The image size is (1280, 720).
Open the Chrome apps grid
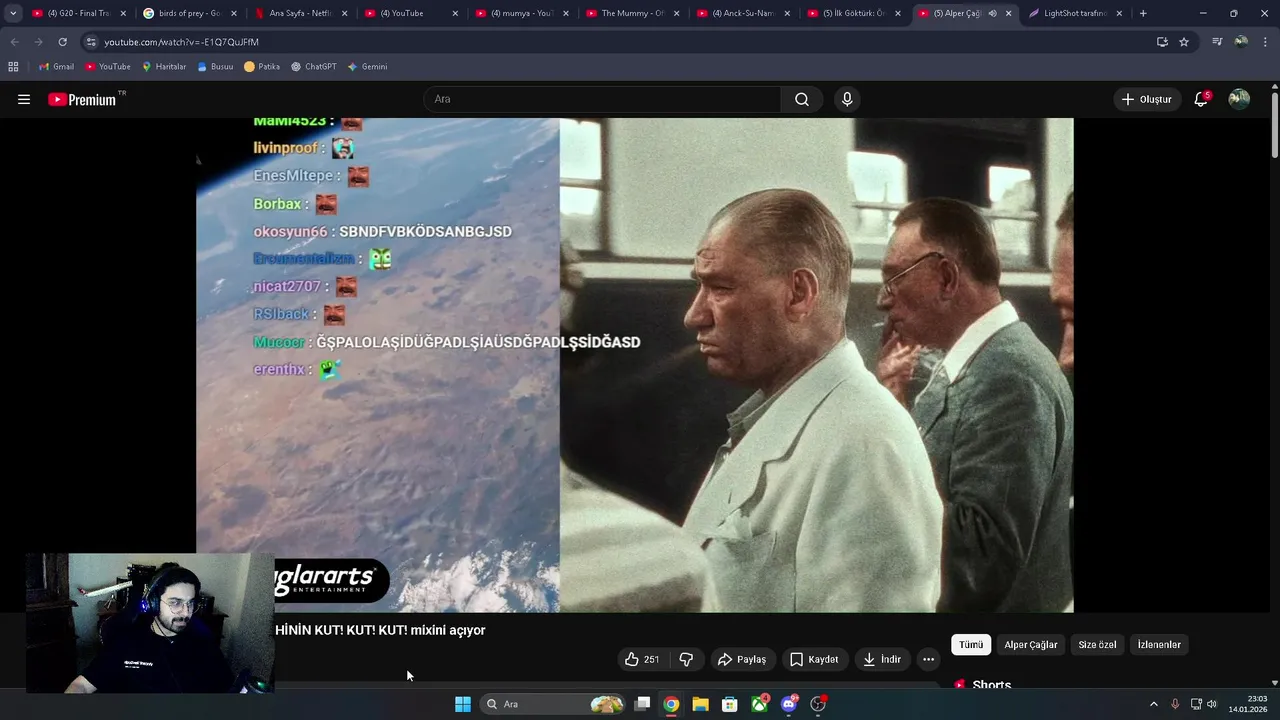(x=13, y=67)
